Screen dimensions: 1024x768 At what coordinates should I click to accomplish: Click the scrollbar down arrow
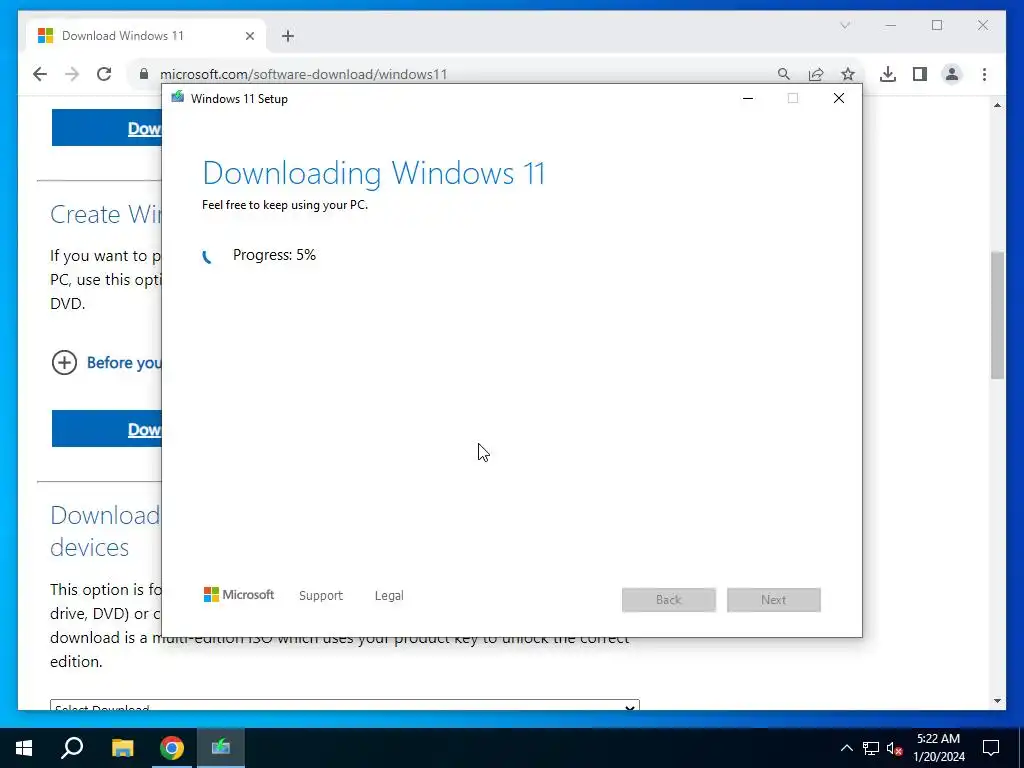pyautogui.click(x=997, y=701)
